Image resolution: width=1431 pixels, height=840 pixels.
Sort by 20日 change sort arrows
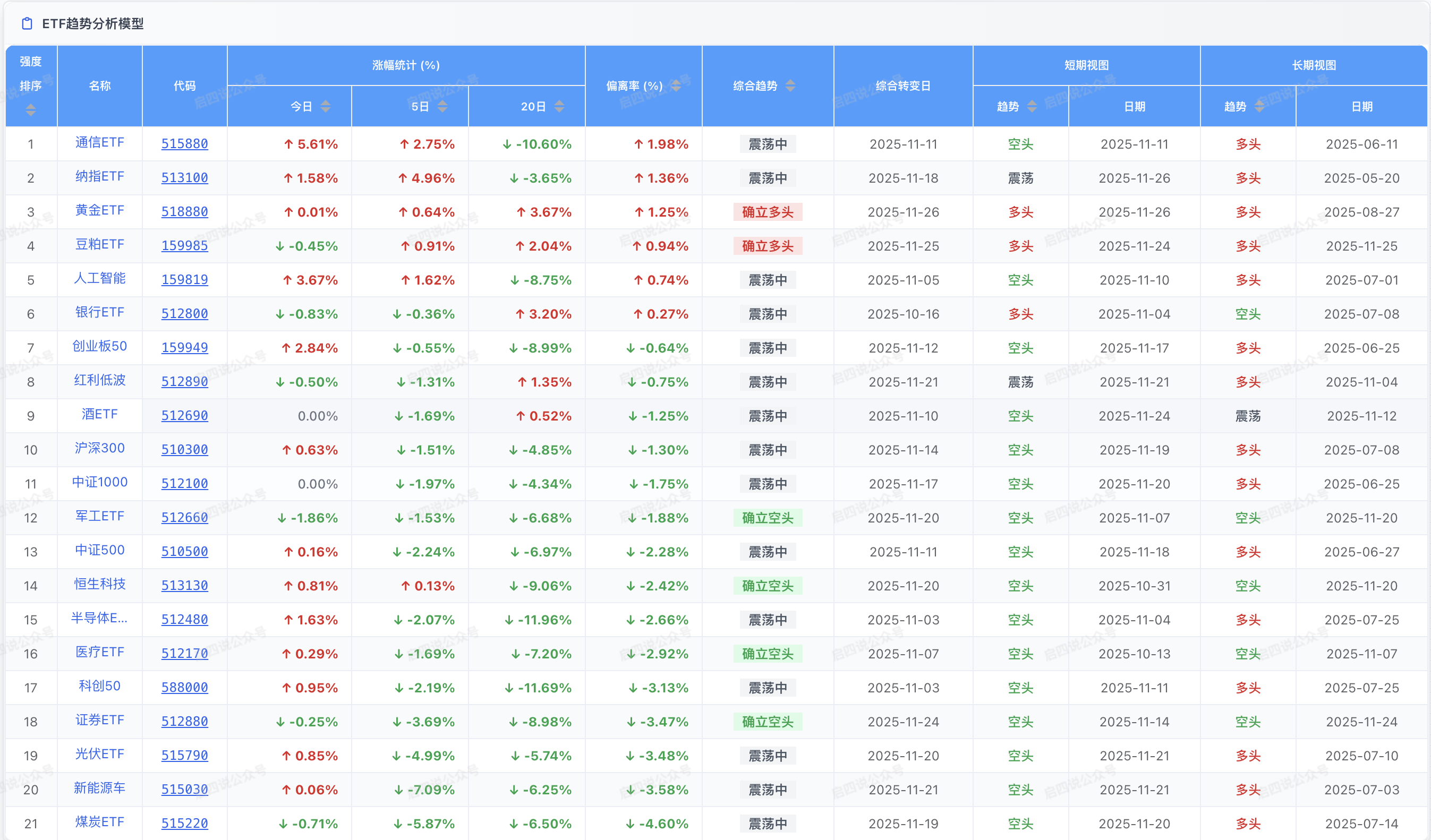coord(559,106)
